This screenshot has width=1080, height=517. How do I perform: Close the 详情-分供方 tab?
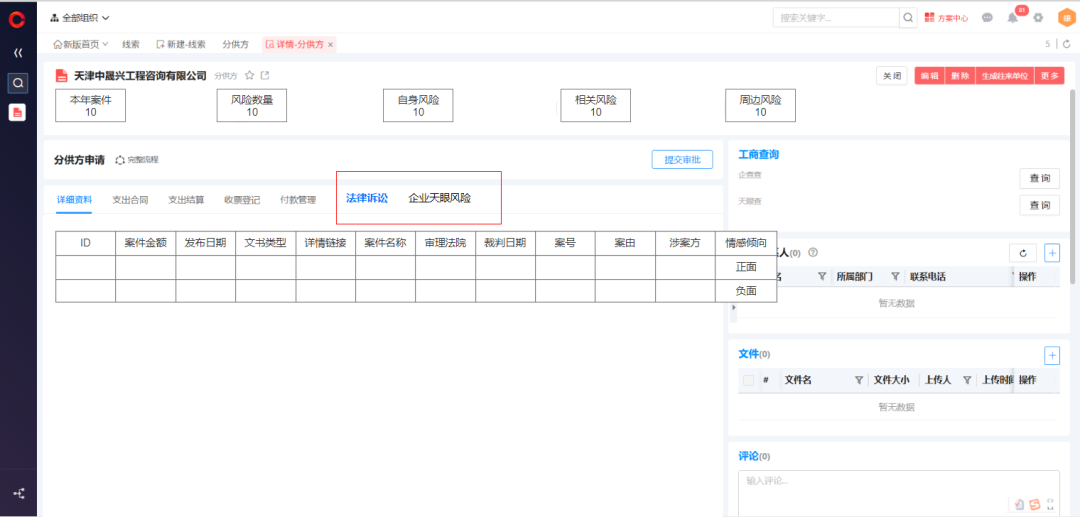[x=331, y=45]
